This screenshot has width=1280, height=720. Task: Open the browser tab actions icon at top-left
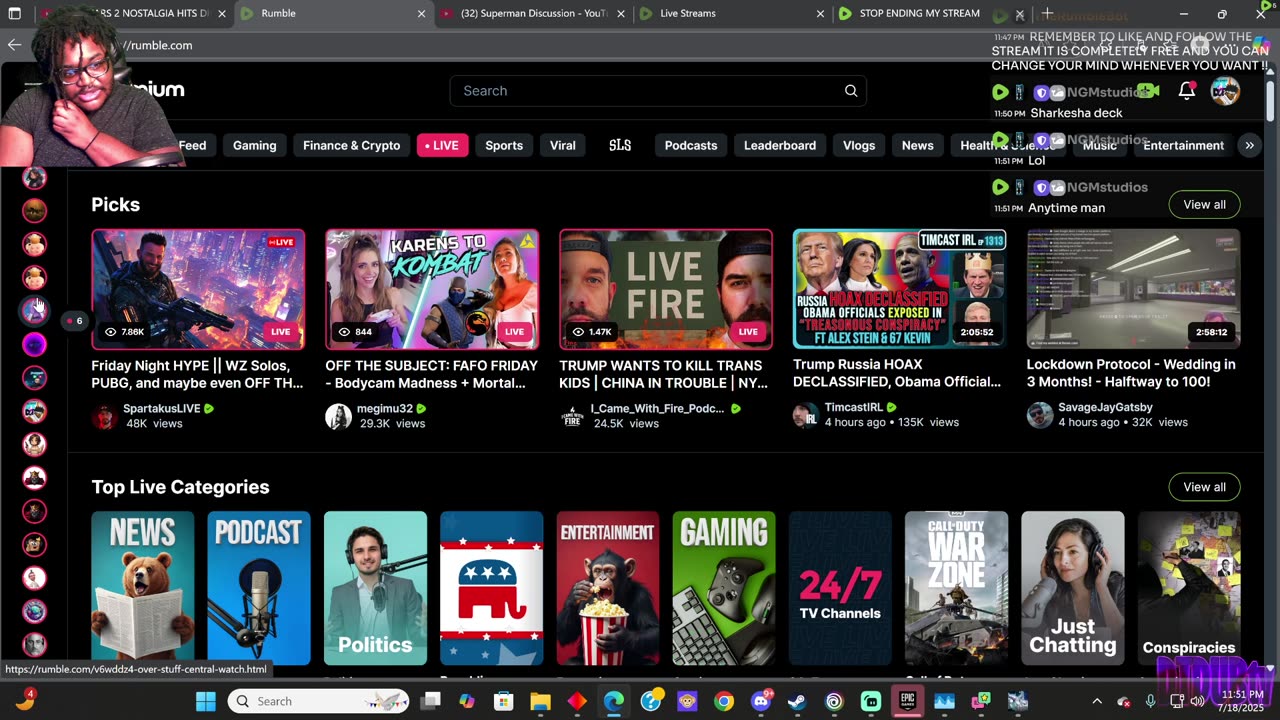pyautogui.click(x=14, y=14)
